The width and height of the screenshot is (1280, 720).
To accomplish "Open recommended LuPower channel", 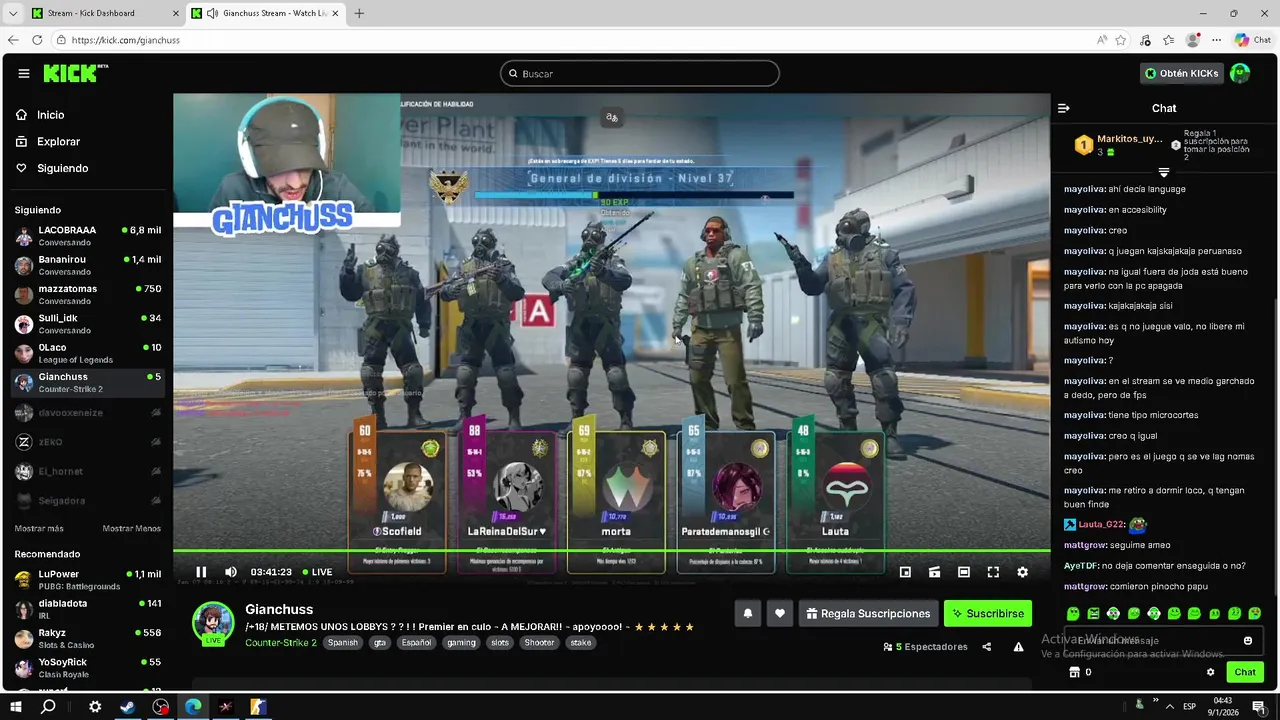I will coord(87,580).
